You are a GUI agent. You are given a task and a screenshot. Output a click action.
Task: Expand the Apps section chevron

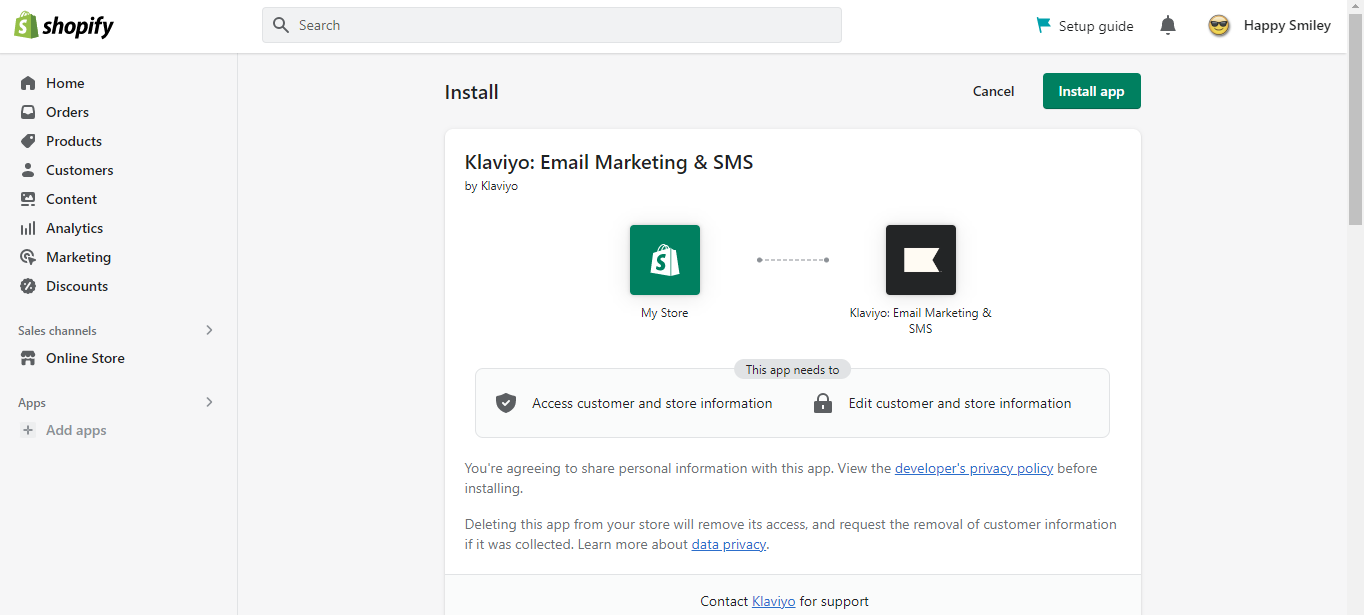(x=209, y=402)
